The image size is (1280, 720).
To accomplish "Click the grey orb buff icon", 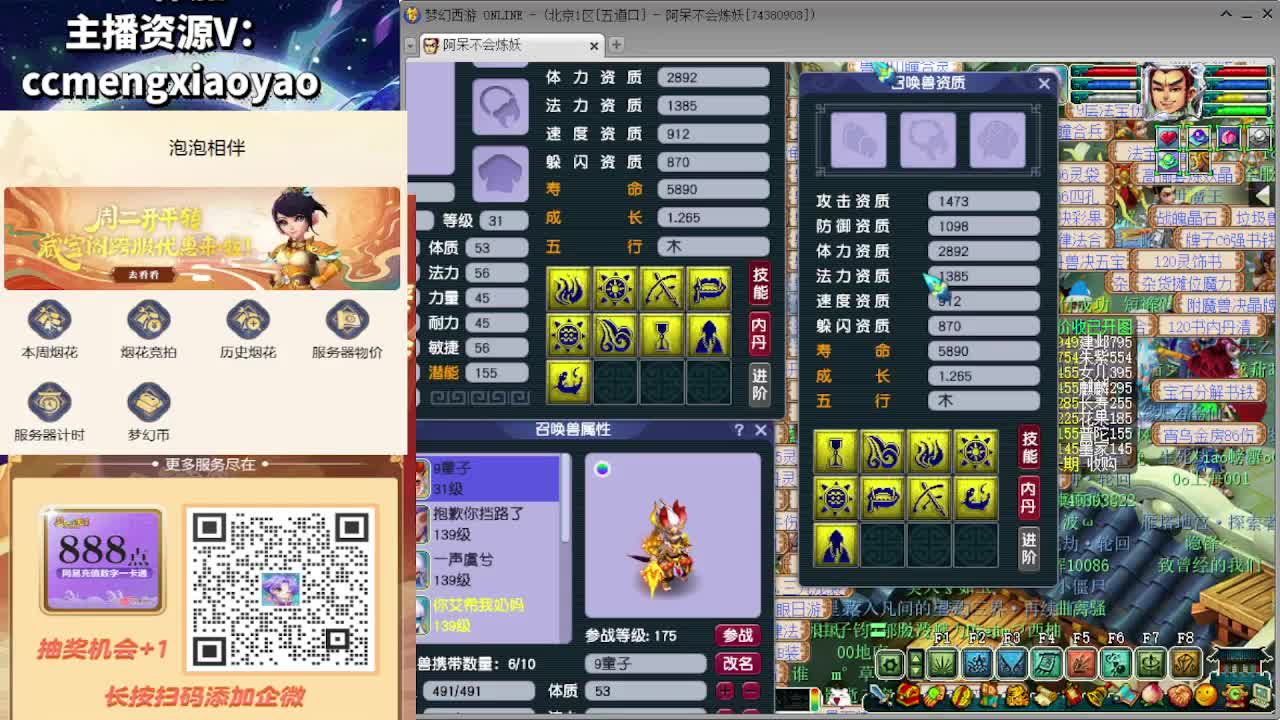I will pyautogui.click(x=1259, y=137).
